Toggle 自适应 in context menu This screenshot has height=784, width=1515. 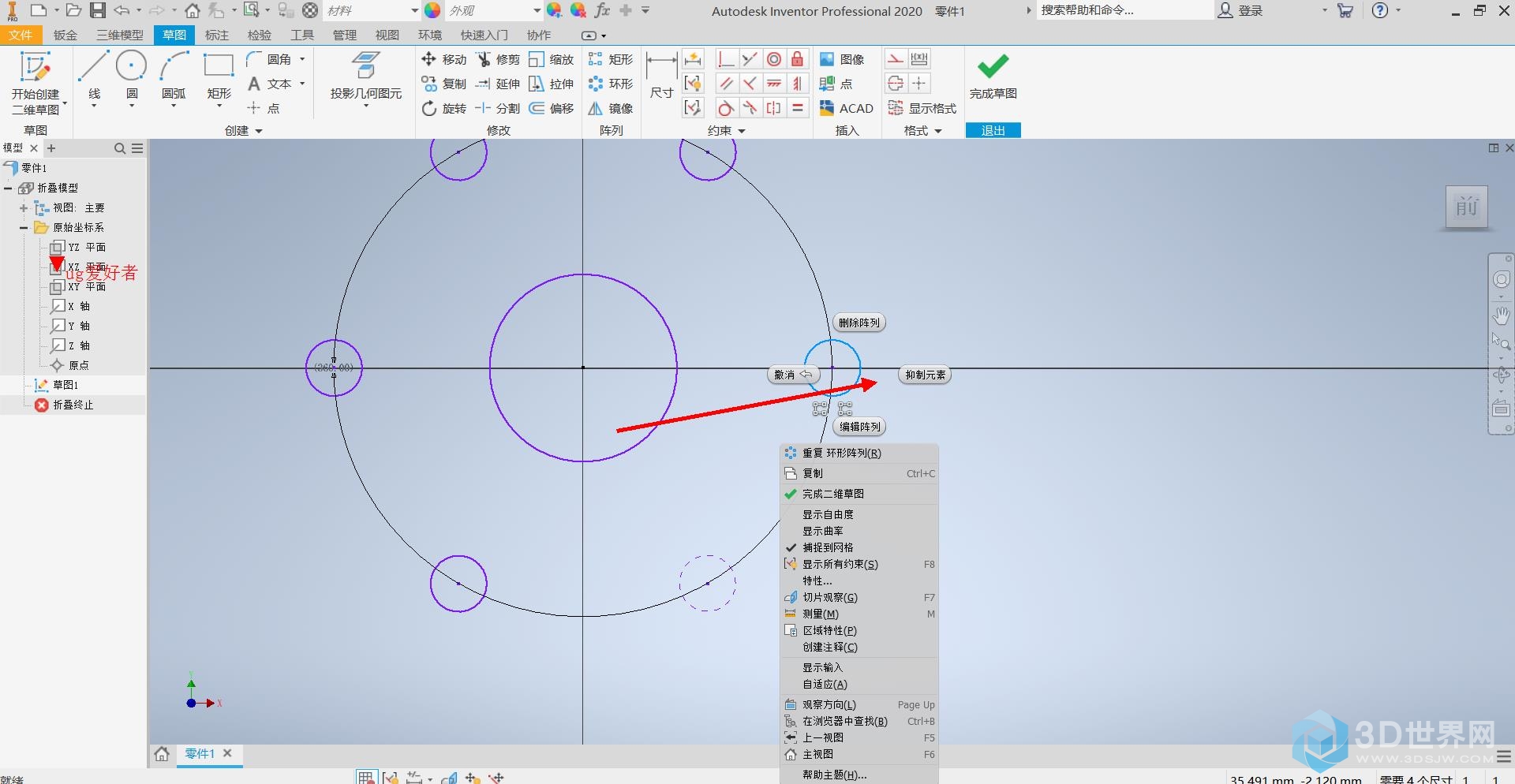pos(859,685)
